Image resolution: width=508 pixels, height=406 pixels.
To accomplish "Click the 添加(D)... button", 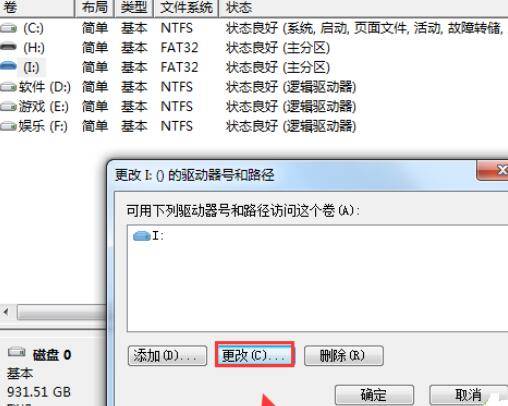I will 167,356.
